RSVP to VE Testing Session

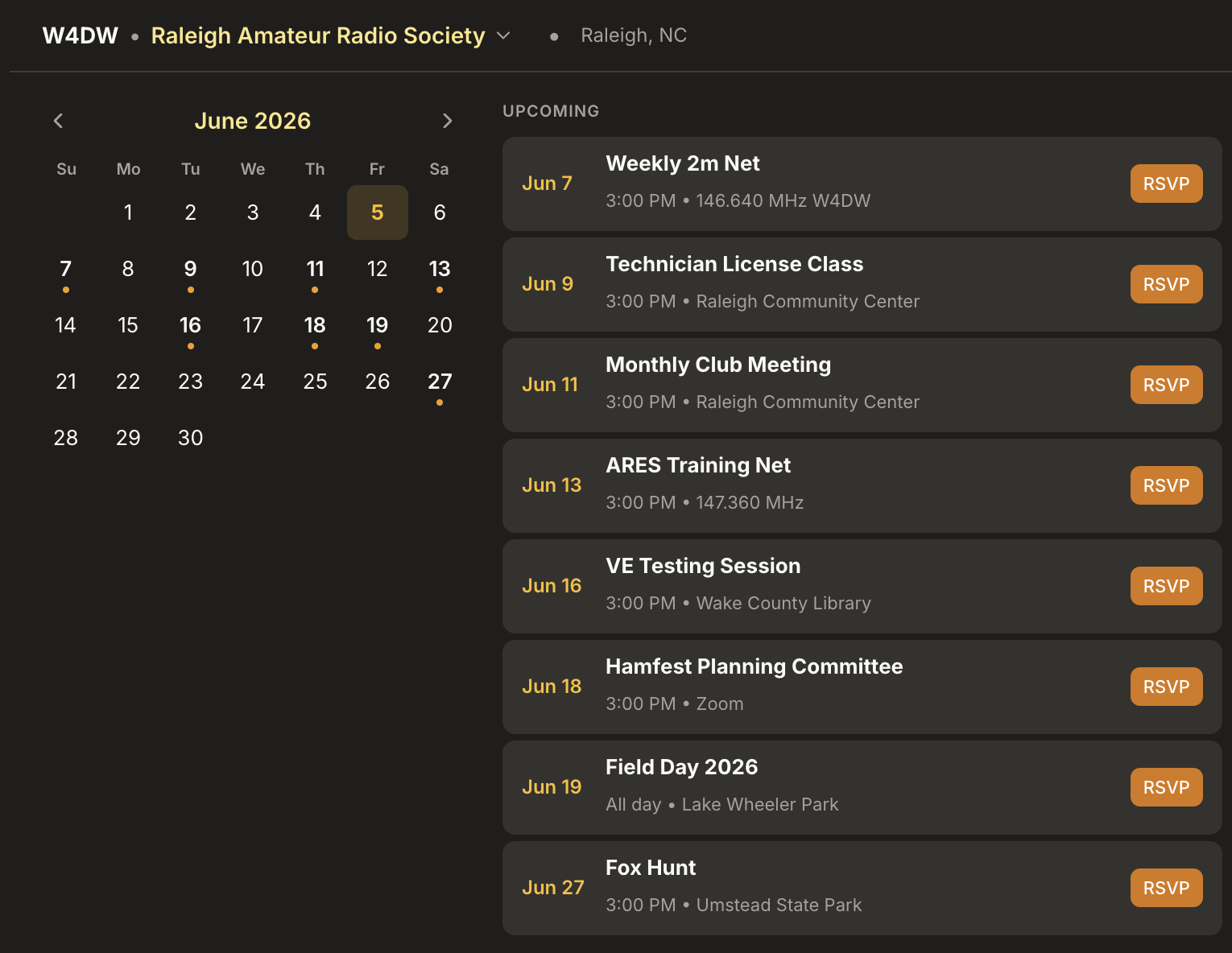coord(1166,586)
